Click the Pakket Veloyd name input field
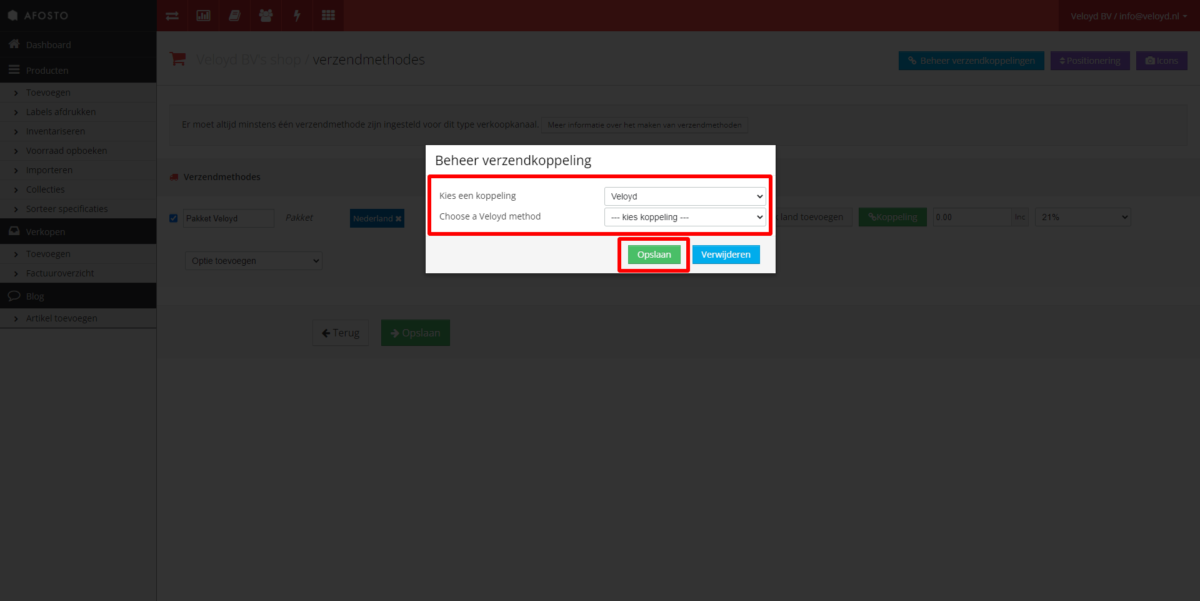The width and height of the screenshot is (1200, 601). coord(228,218)
